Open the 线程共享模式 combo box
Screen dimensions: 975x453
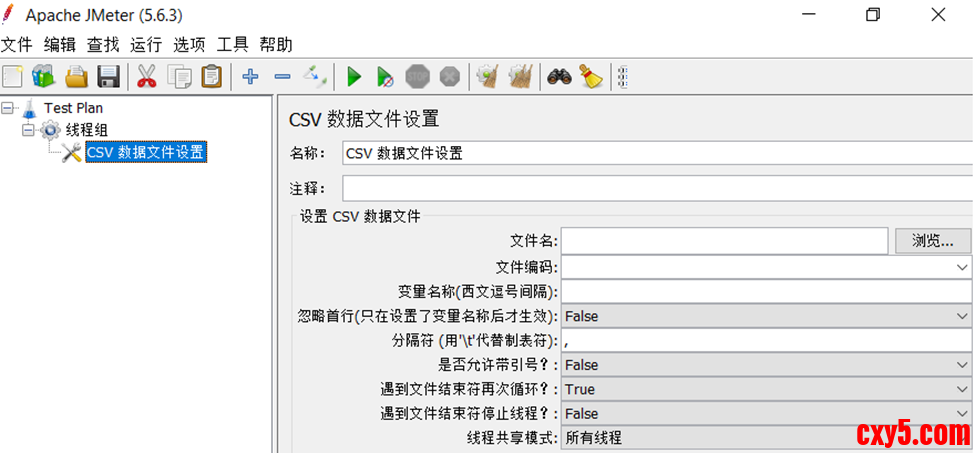pos(767,438)
